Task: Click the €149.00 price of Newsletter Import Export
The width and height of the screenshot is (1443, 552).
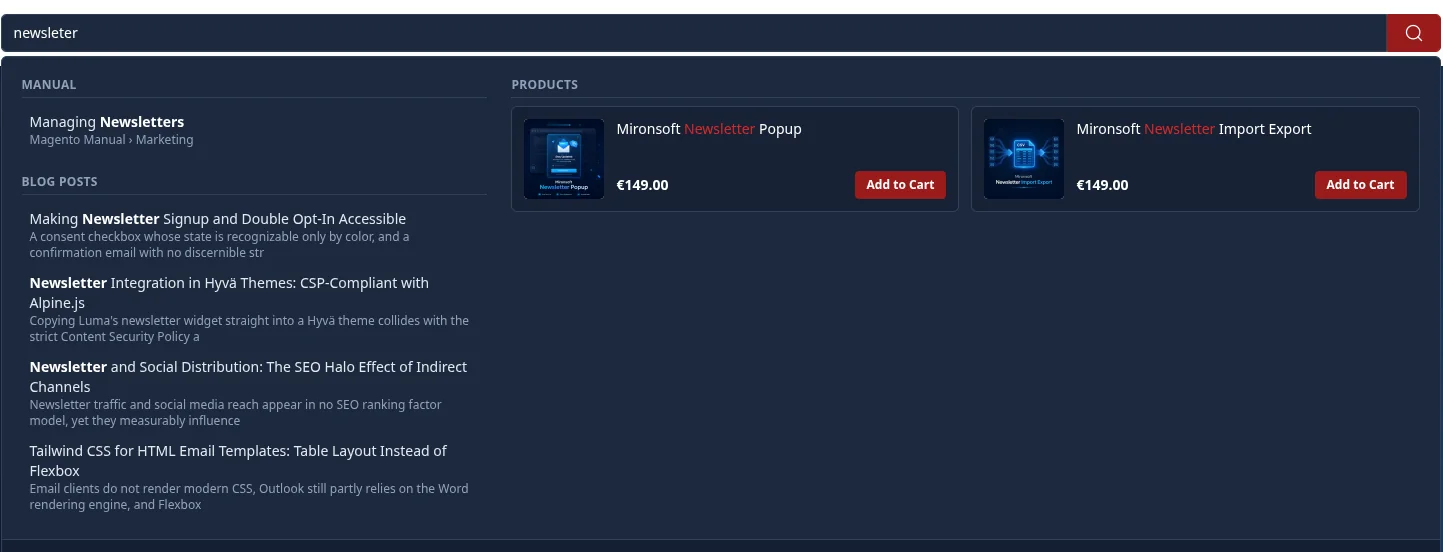Action: point(1102,185)
